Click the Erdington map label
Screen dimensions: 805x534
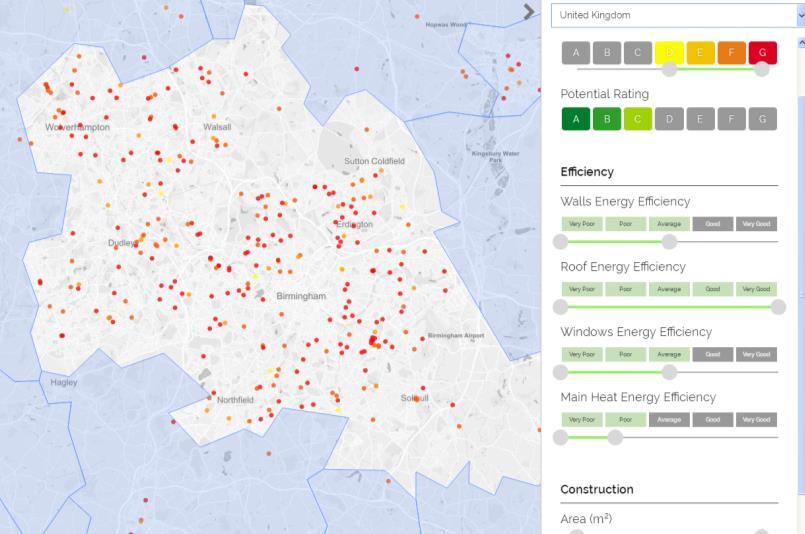[x=355, y=224]
